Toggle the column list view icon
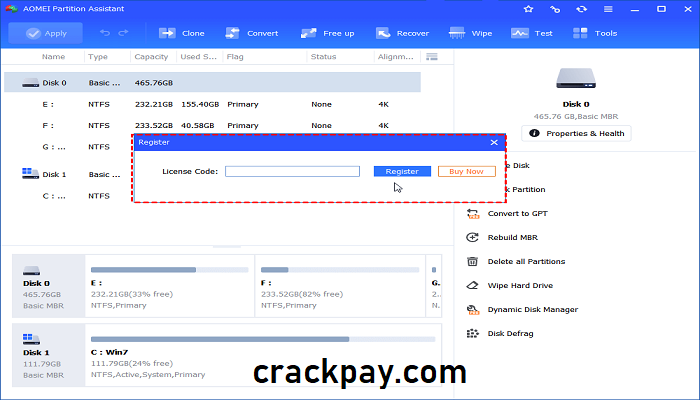 pos(432,57)
